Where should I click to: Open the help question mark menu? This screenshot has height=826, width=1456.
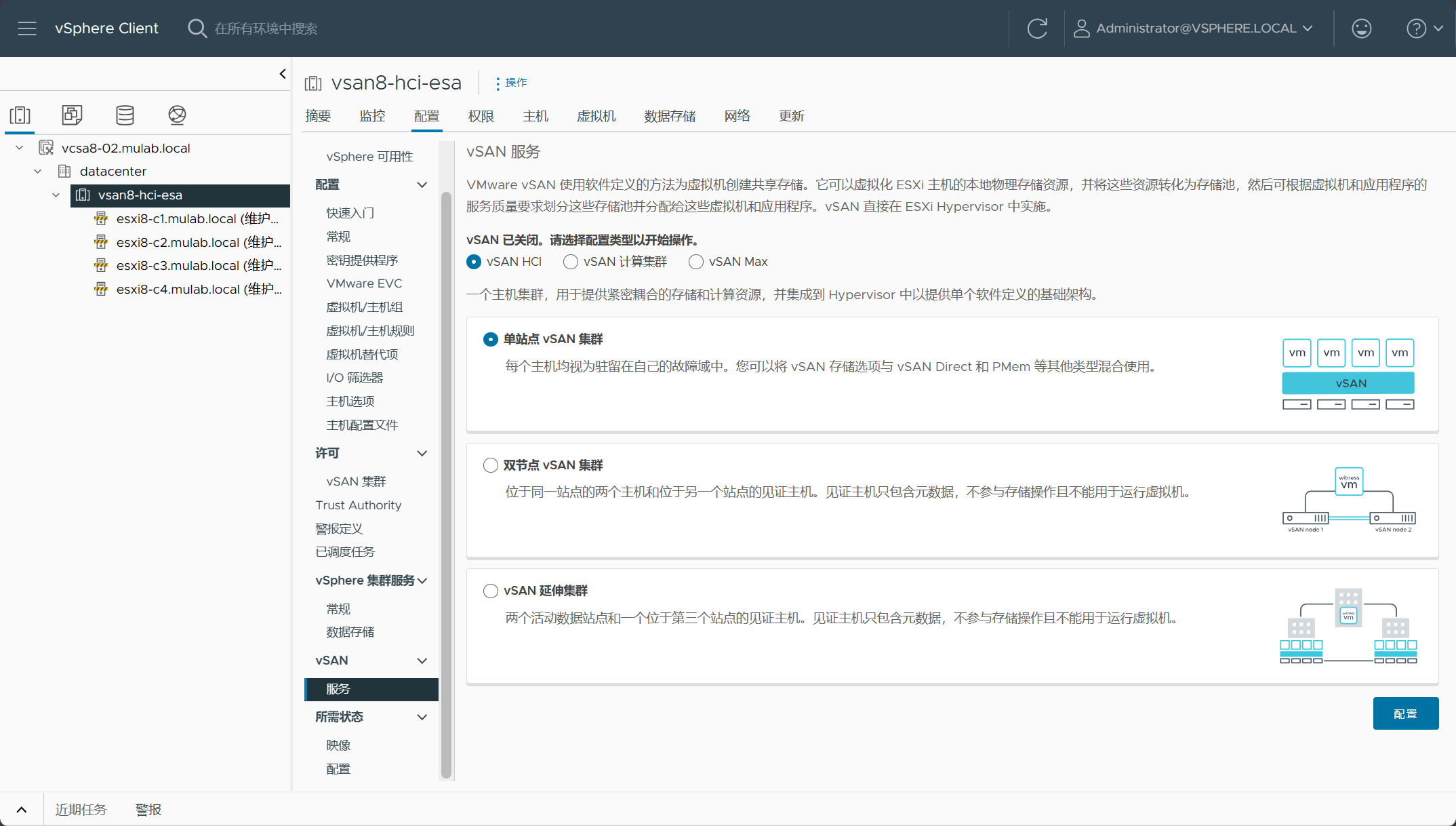tap(1424, 28)
